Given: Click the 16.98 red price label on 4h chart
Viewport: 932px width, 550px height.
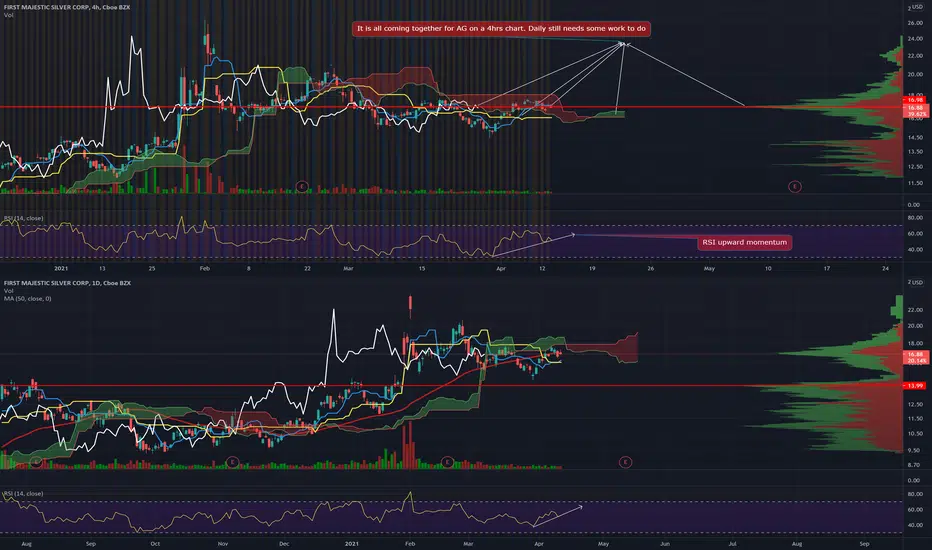Looking at the screenshot, I should tap(915, 100).
